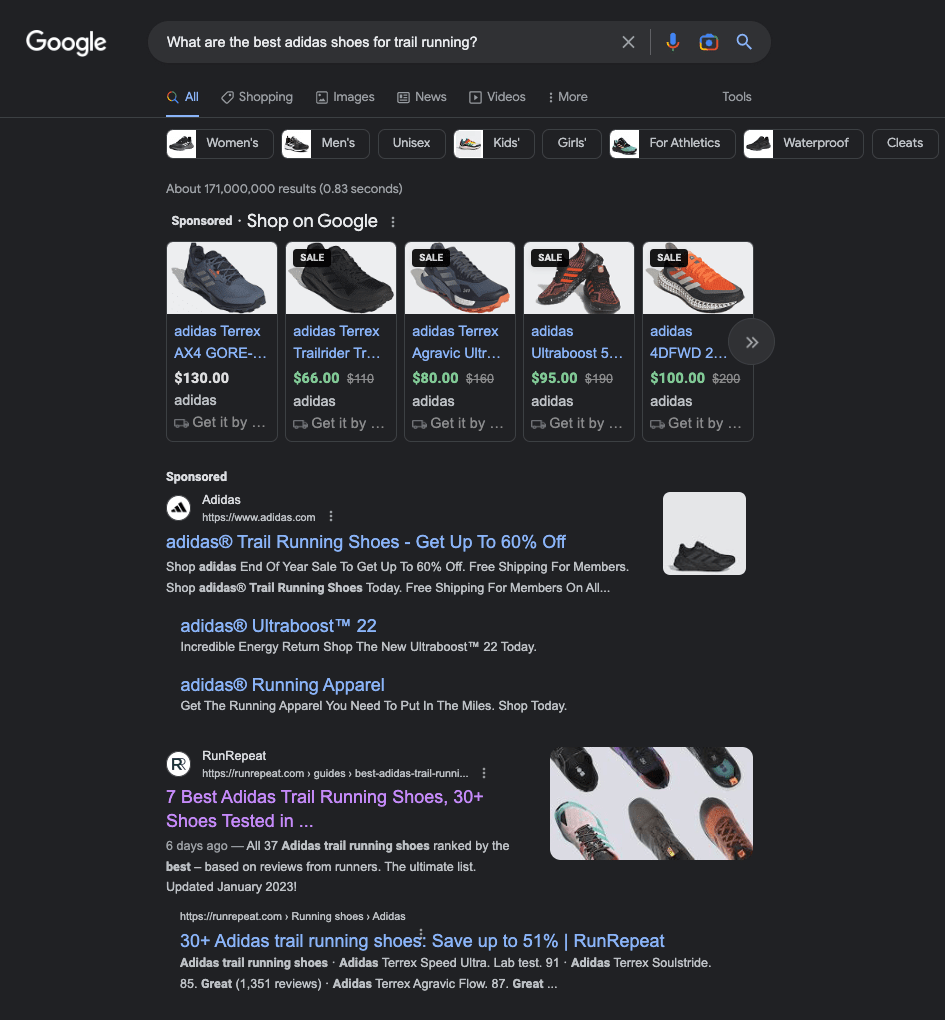Open the adidas Terrex Agravic Ultra product link
Image resolution: width=945 pixels, height=1020 pixels.
click(456, 342)
